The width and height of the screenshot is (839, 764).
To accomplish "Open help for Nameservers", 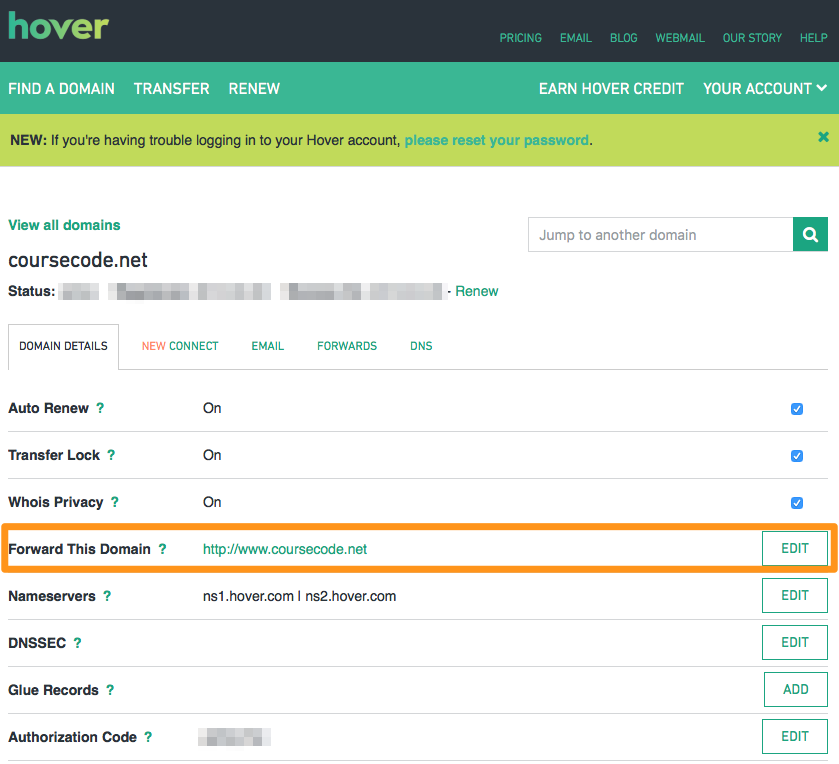I will coord(107,596).
